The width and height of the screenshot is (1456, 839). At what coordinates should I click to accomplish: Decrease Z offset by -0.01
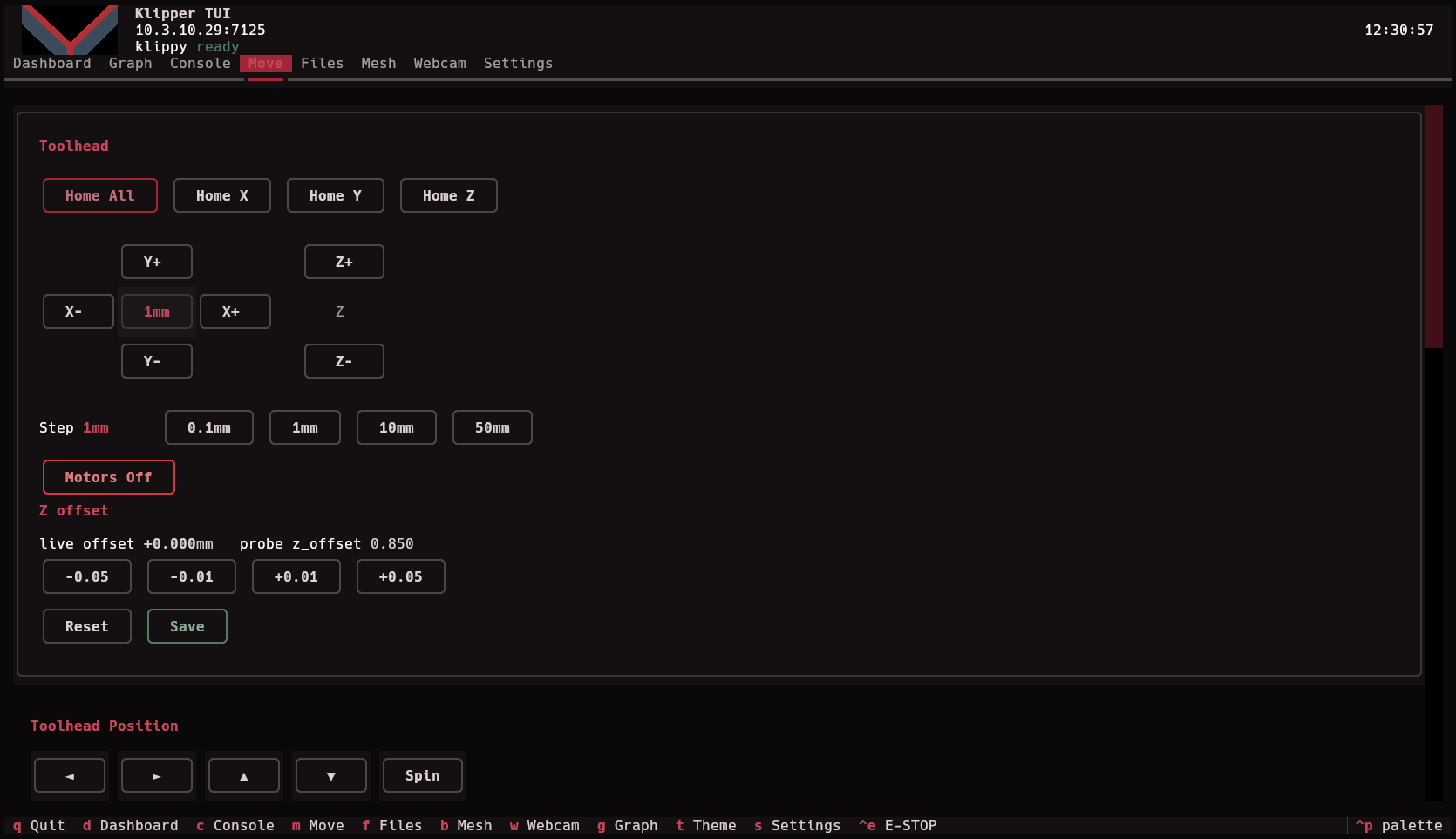pos(192,576)
